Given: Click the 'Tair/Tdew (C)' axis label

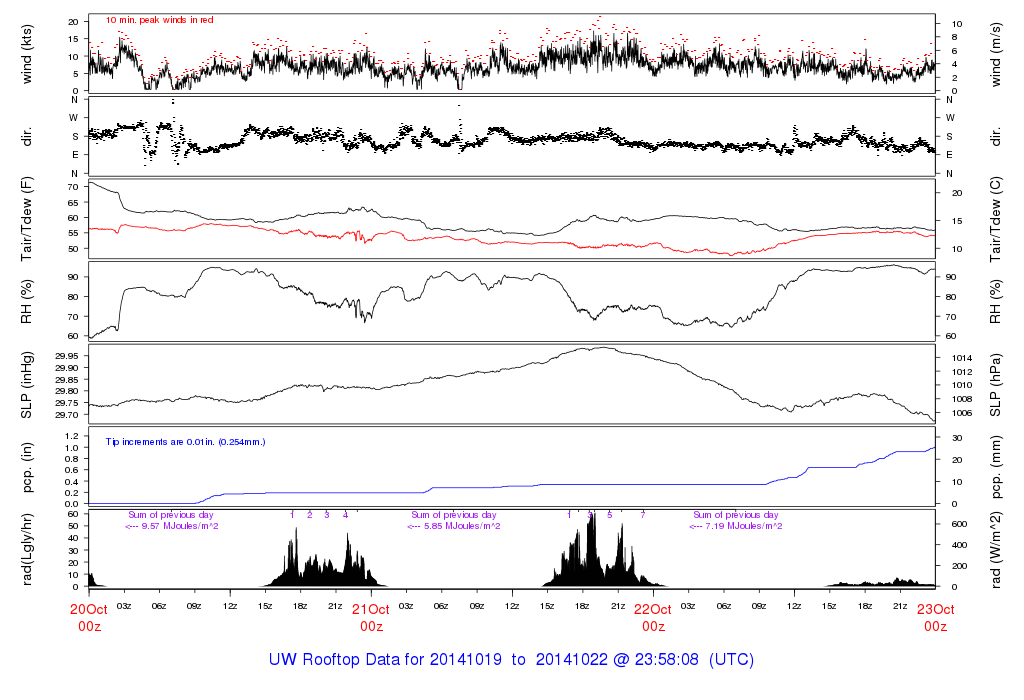Looking at the screenshot, I should click(x=996, y=219).
